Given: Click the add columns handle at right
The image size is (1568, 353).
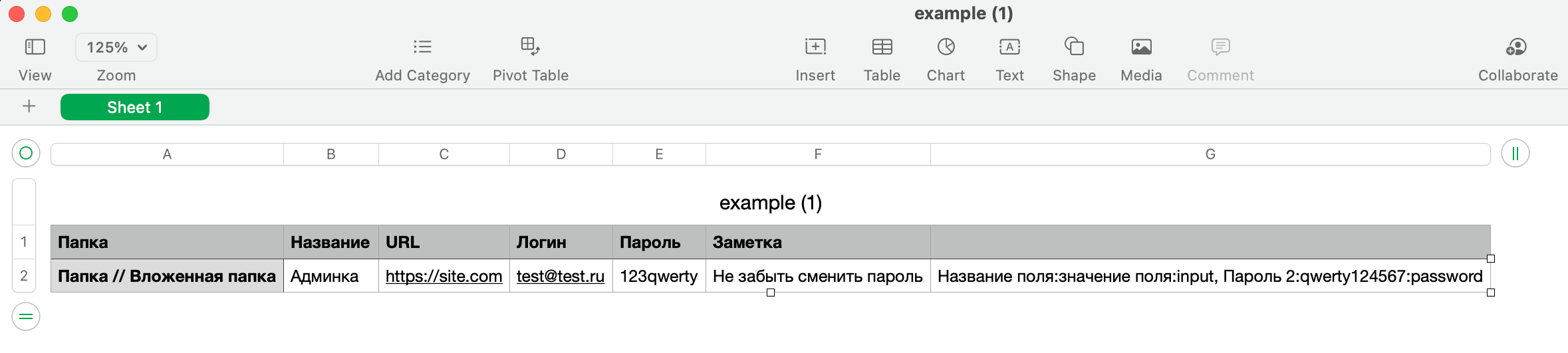Looking at the screenshot, I should coord(1515,154).
